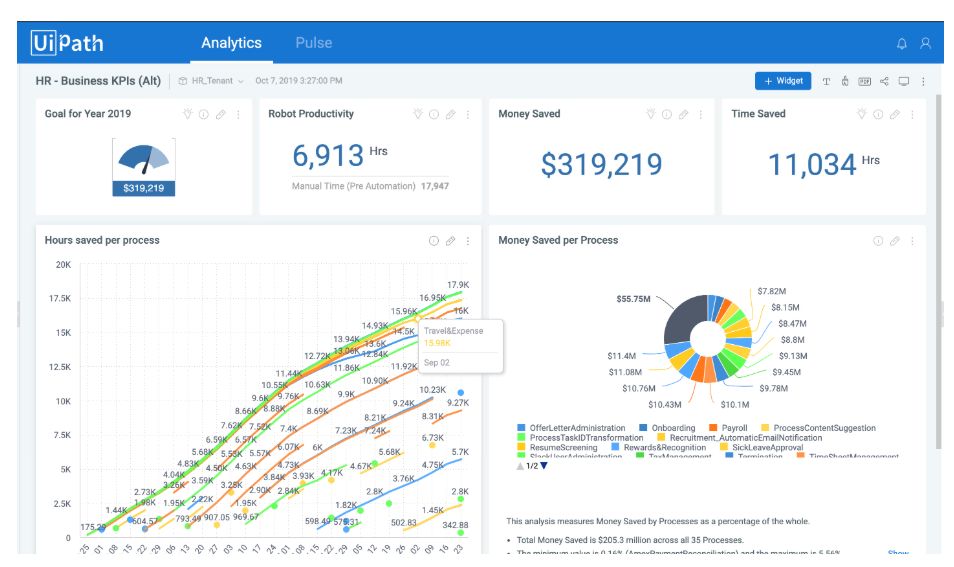
Task: Toggle SickLeaveApproval legend entry
Action: click(762, 448)
